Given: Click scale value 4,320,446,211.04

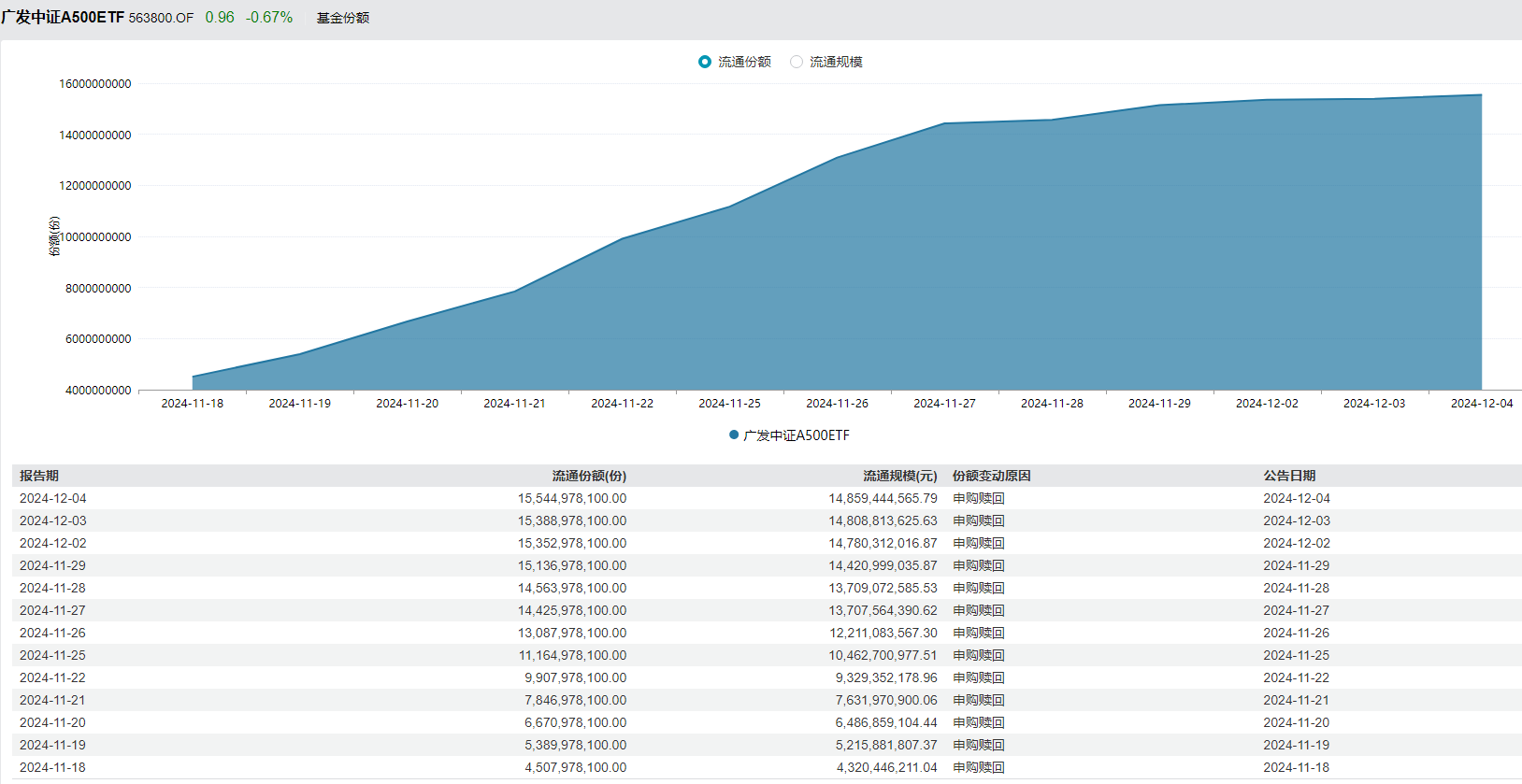Looking at the screenshot, I should tap(886, 767).
